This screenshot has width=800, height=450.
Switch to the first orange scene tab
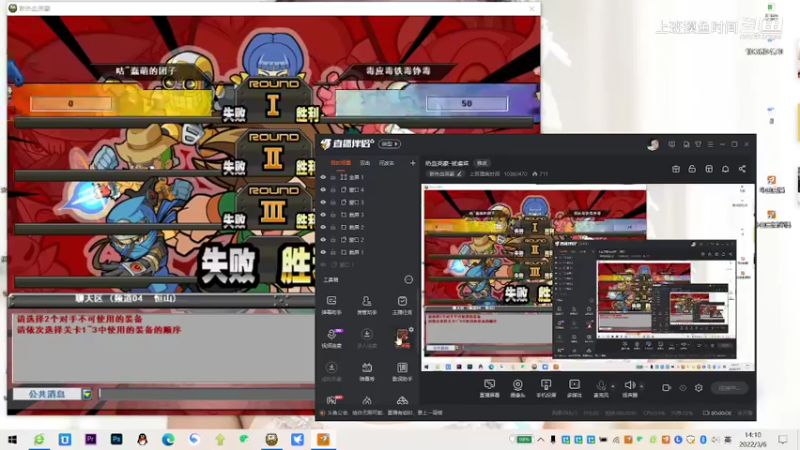340,163
